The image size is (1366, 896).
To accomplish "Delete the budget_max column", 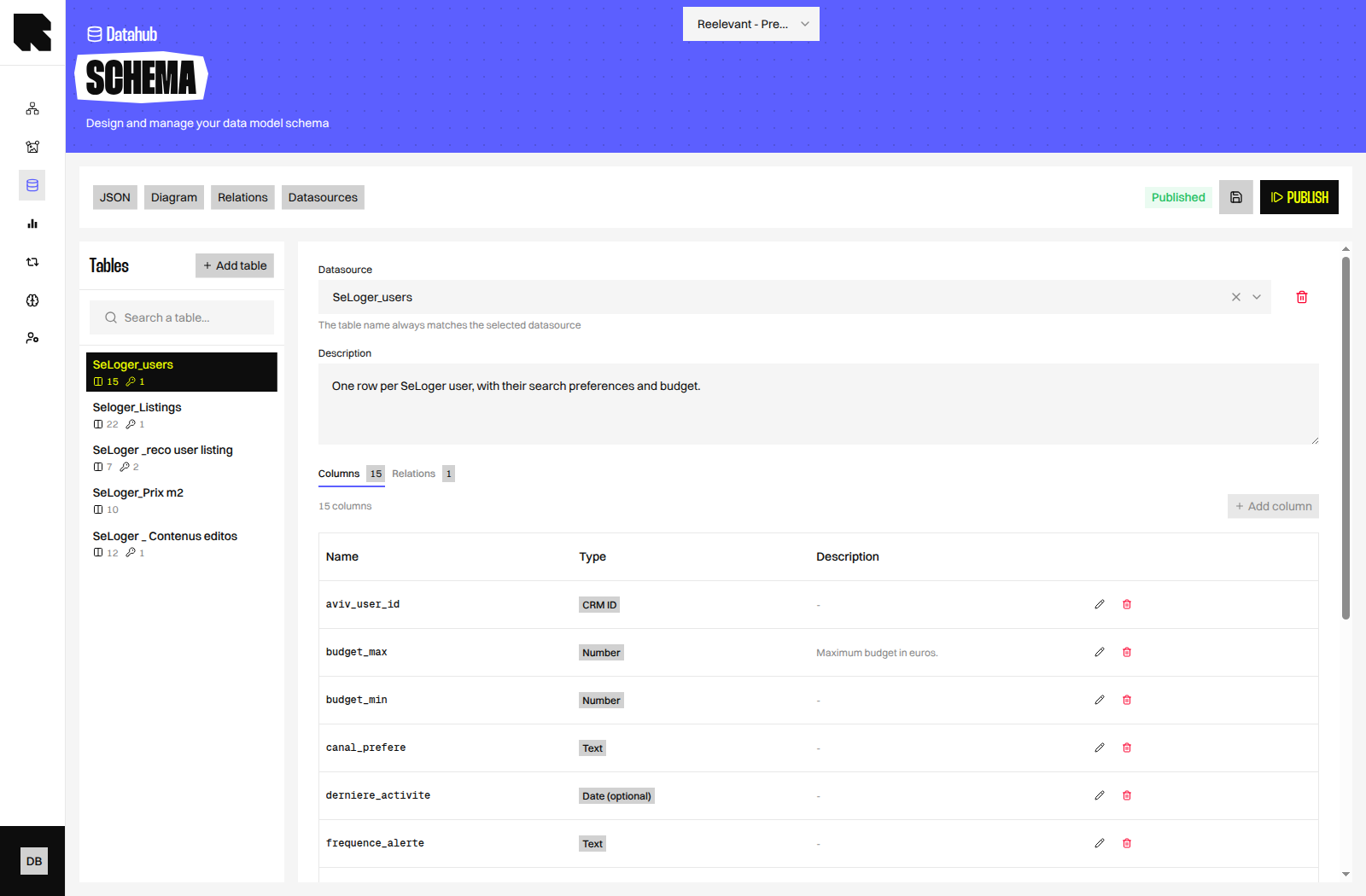I will coord(1127,652).
